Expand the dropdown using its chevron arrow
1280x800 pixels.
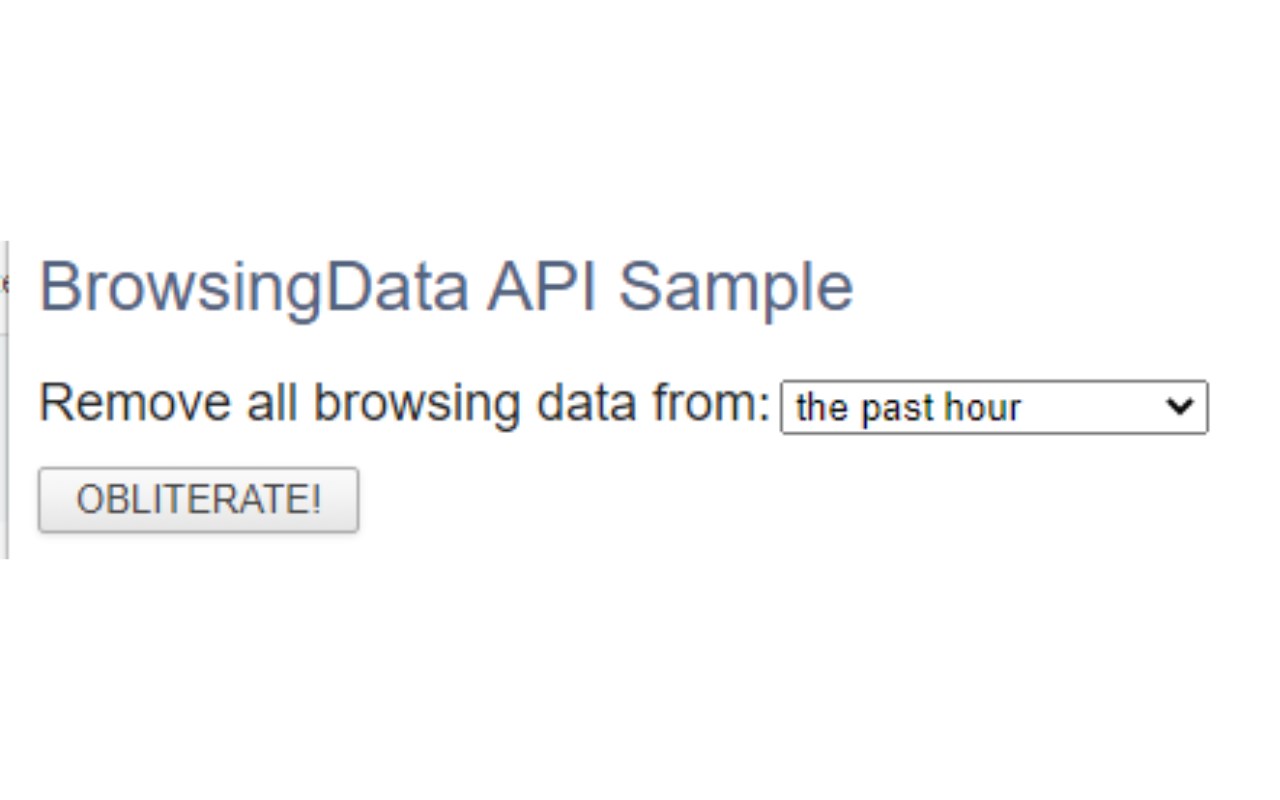point(1180,406)
